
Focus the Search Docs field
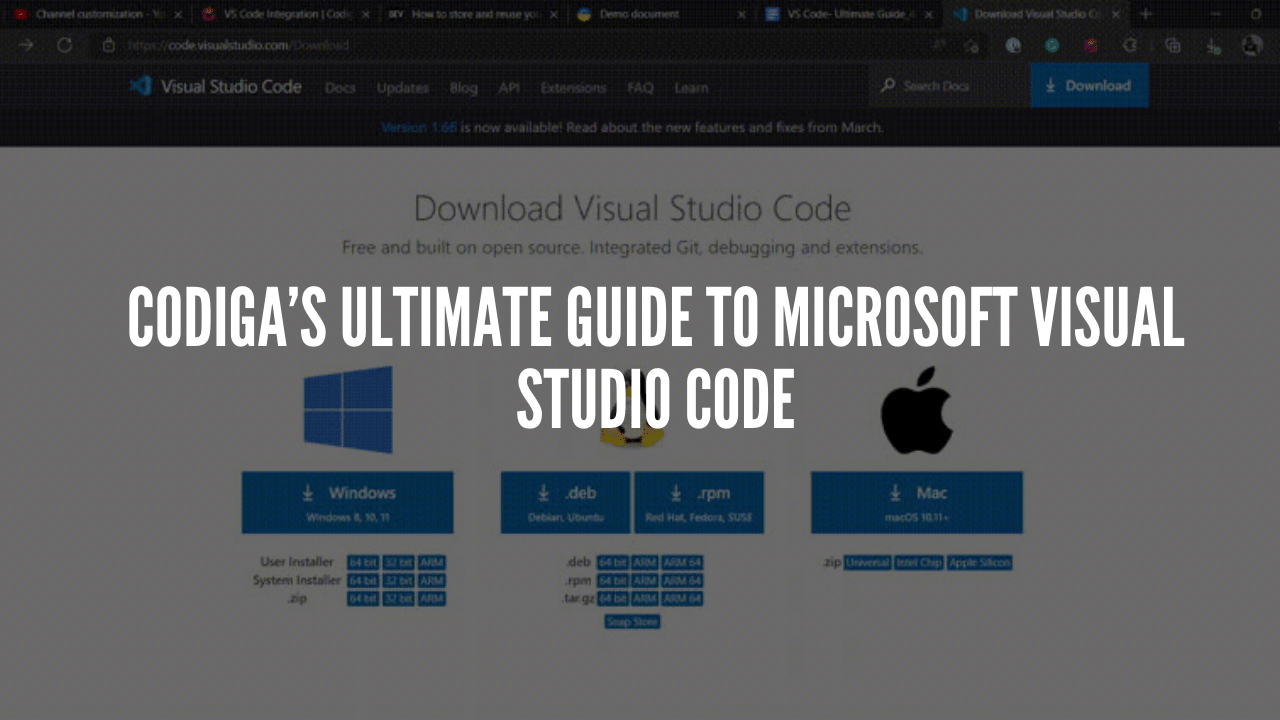tap(948, 86)
